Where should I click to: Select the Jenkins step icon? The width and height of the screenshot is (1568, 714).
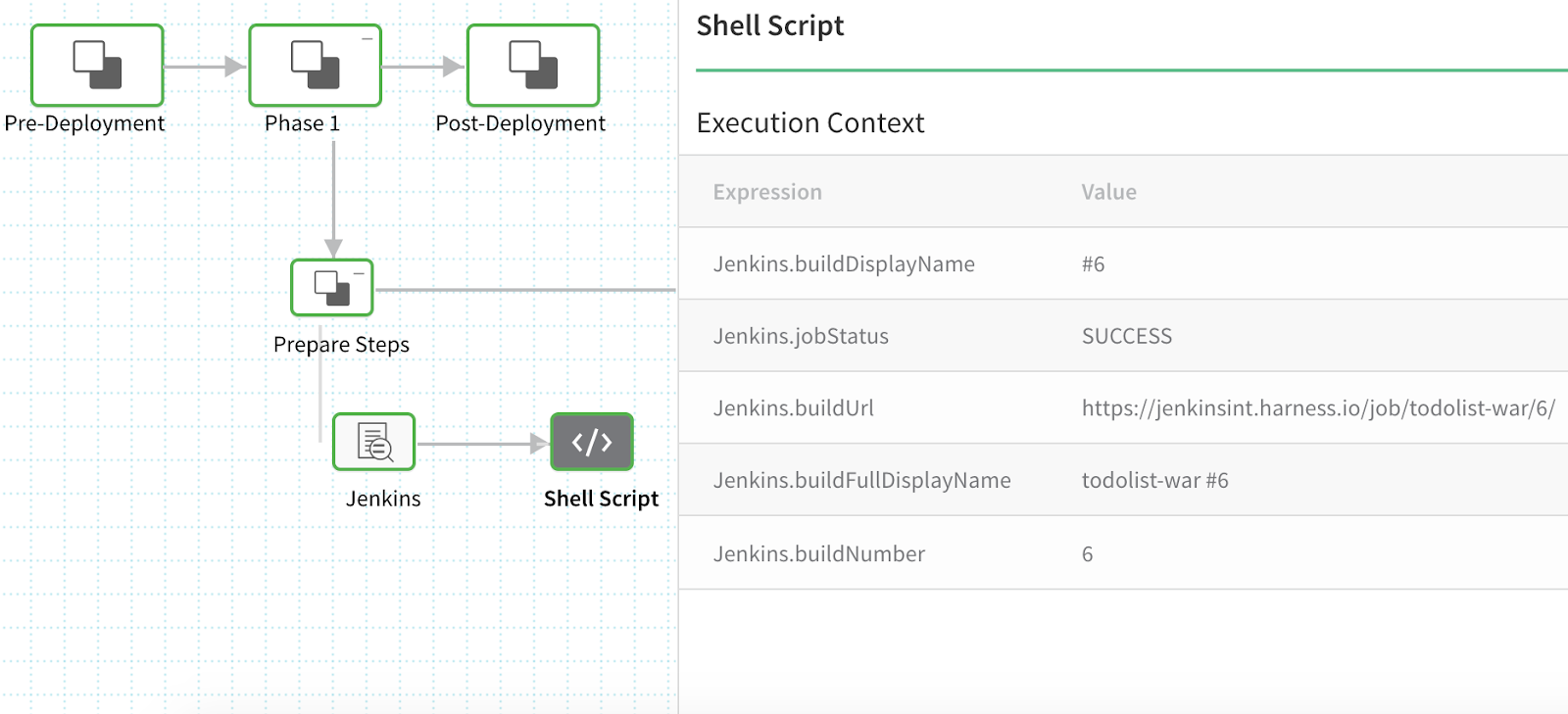(x=374, y=442)
